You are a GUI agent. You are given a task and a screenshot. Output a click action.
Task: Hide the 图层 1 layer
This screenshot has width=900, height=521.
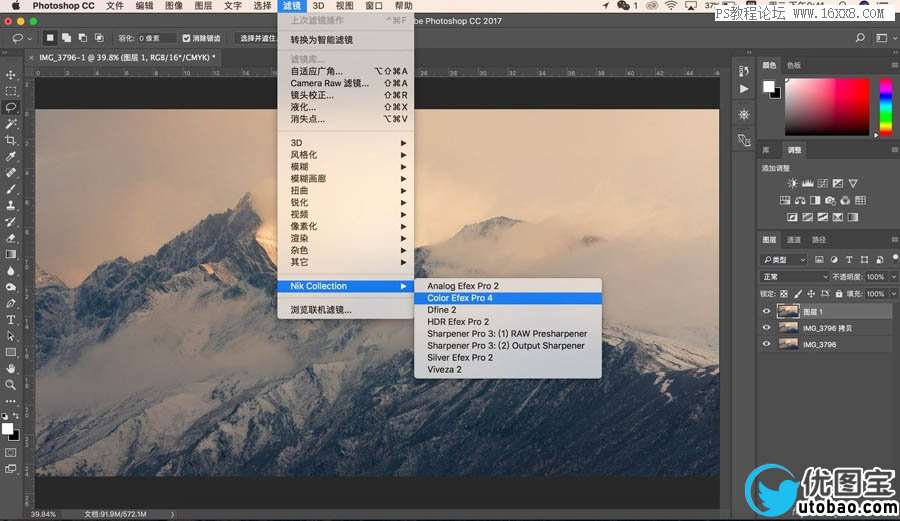766,312
